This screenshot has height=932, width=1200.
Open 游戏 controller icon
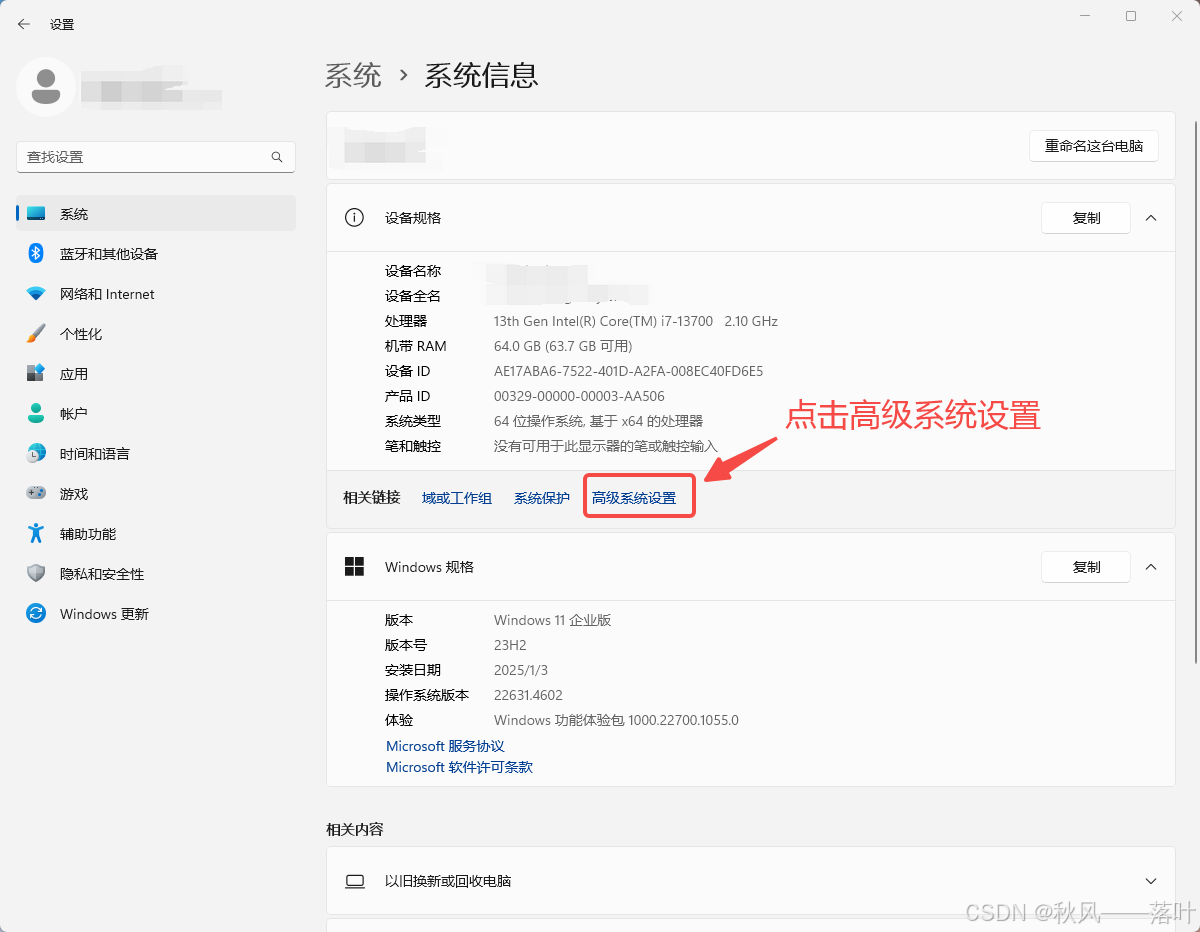click(x=36, y=494)
